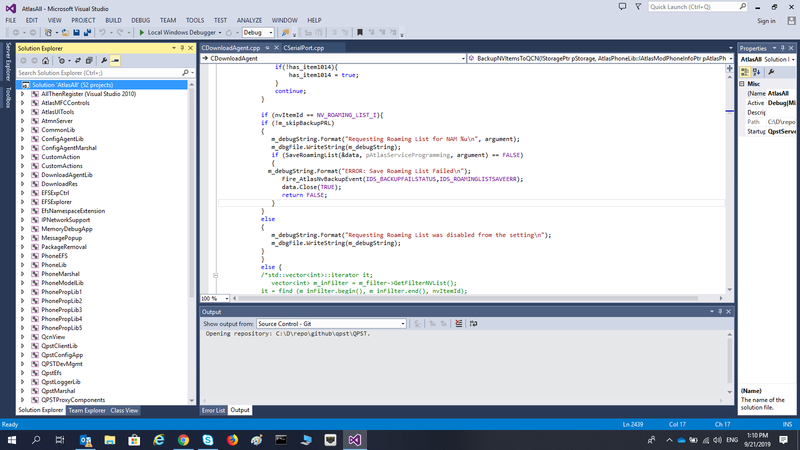Open Visual Studio in Windows taskbar
Screen dimensions: 800x450
(x=355, y=440)
